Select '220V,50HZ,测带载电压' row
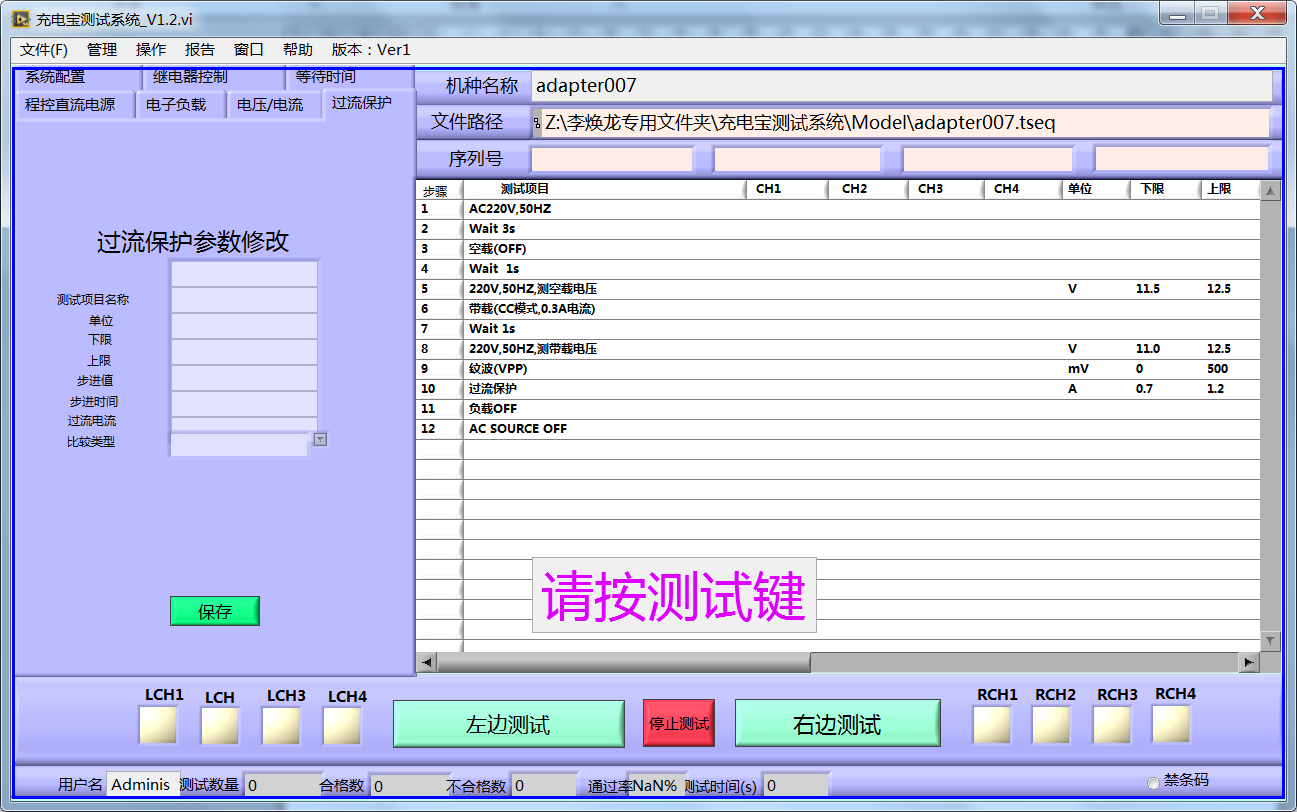Screen dimensions: 1297x812 [837, 349]
